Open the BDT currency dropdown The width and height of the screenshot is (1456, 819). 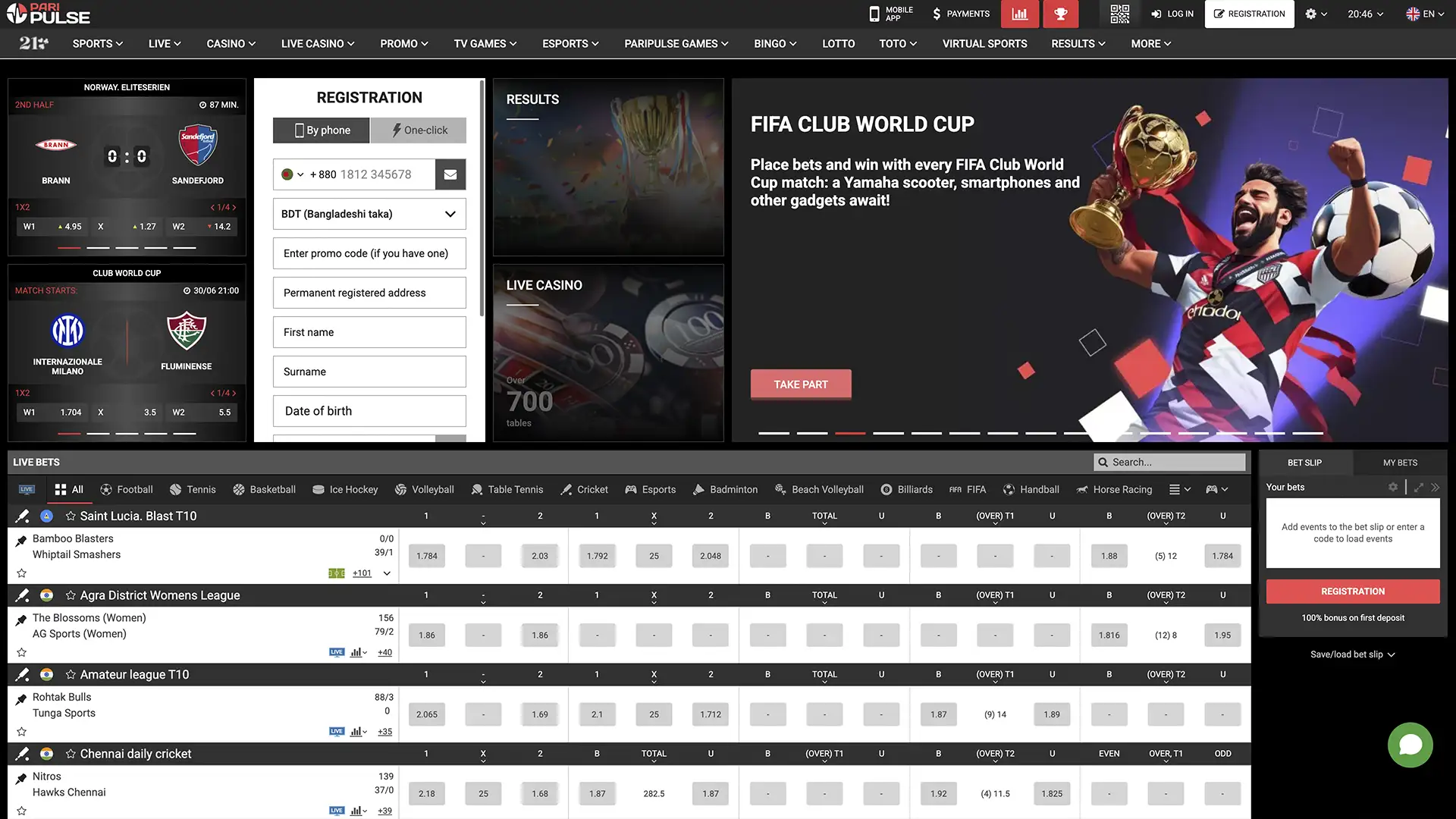[x=369, y=214]
